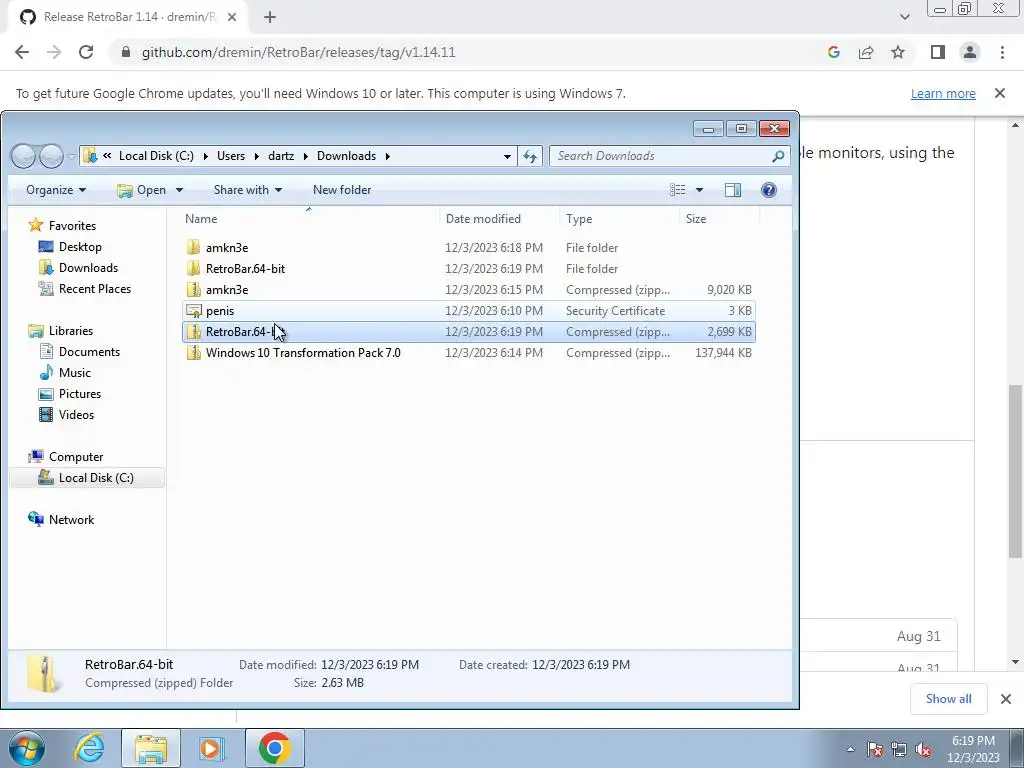1024x768 pixels.
Task: Click the Windows 10 Transformation Pack zip icon
Action: click(x=193, y=353)
